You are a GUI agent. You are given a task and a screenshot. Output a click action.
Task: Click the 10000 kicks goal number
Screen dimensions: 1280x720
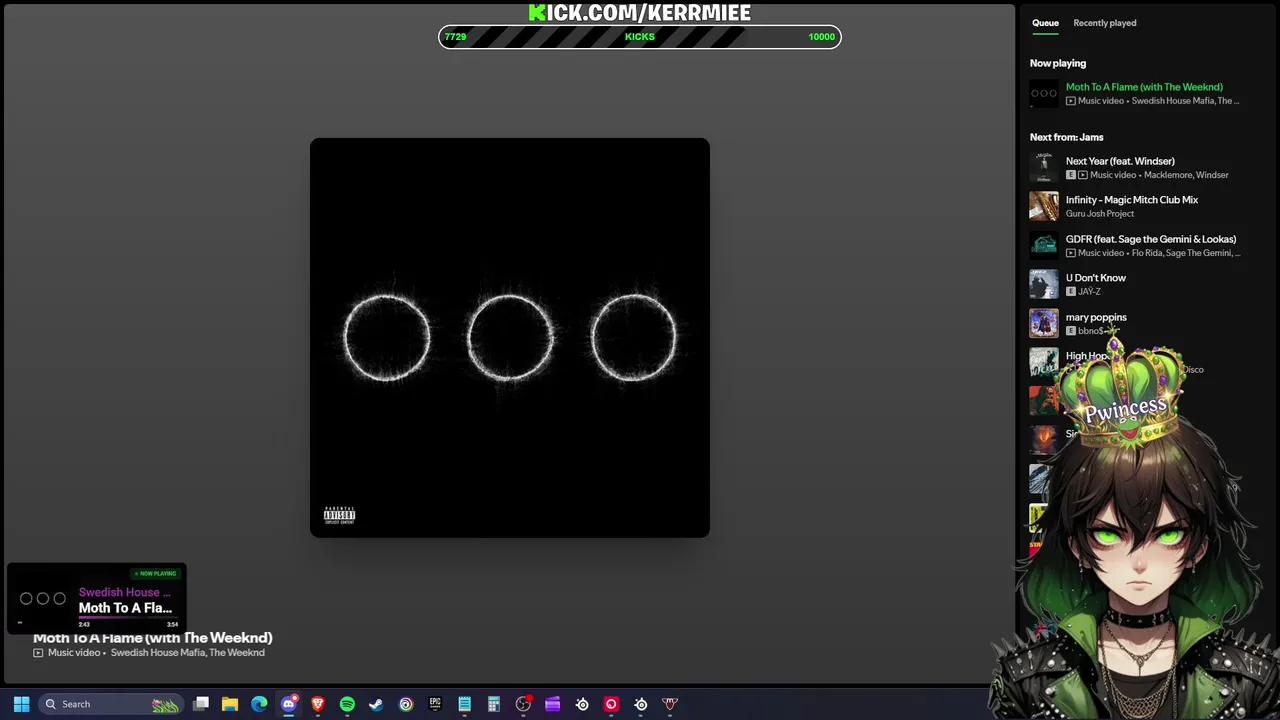tap(821, 37)
